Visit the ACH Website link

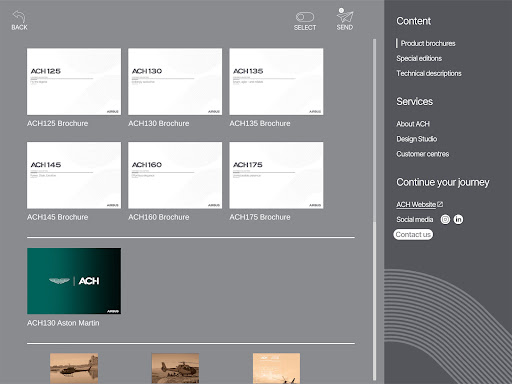(416, 204)
